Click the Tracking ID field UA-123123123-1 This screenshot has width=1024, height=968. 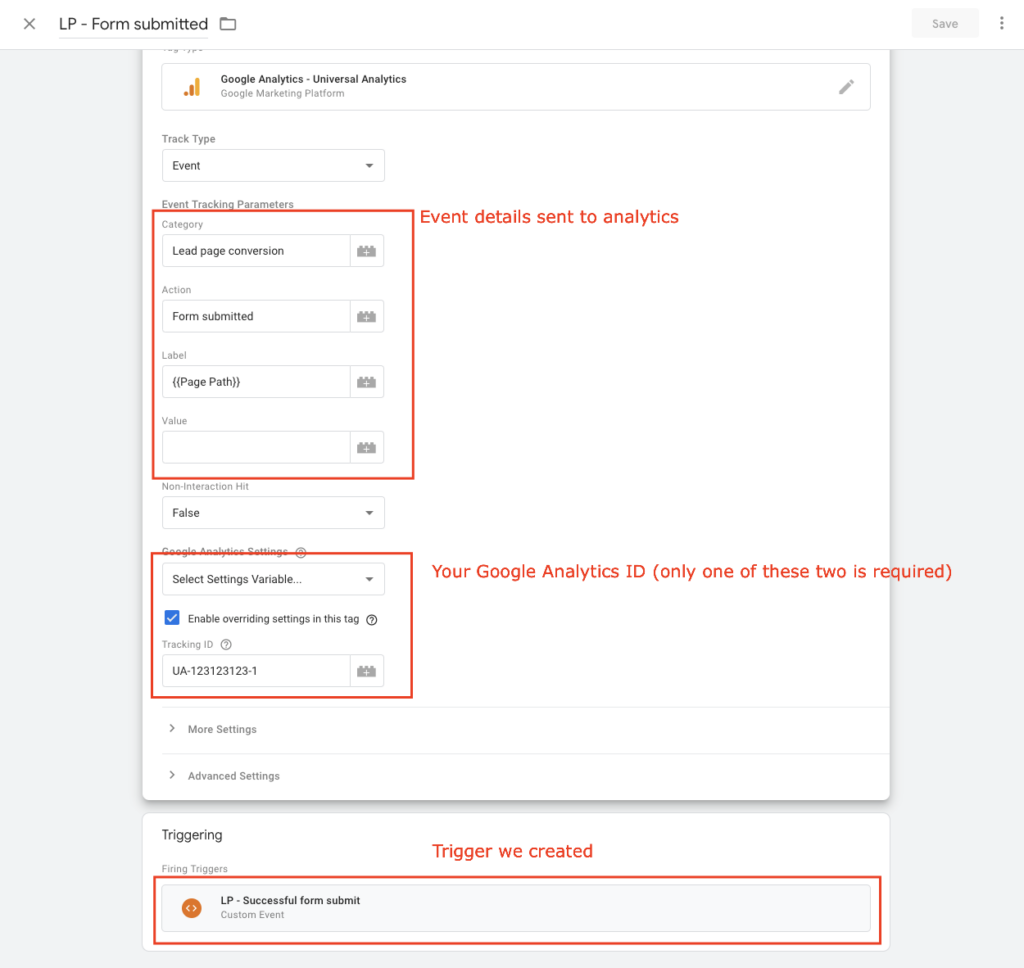click(x=256, y=671)
